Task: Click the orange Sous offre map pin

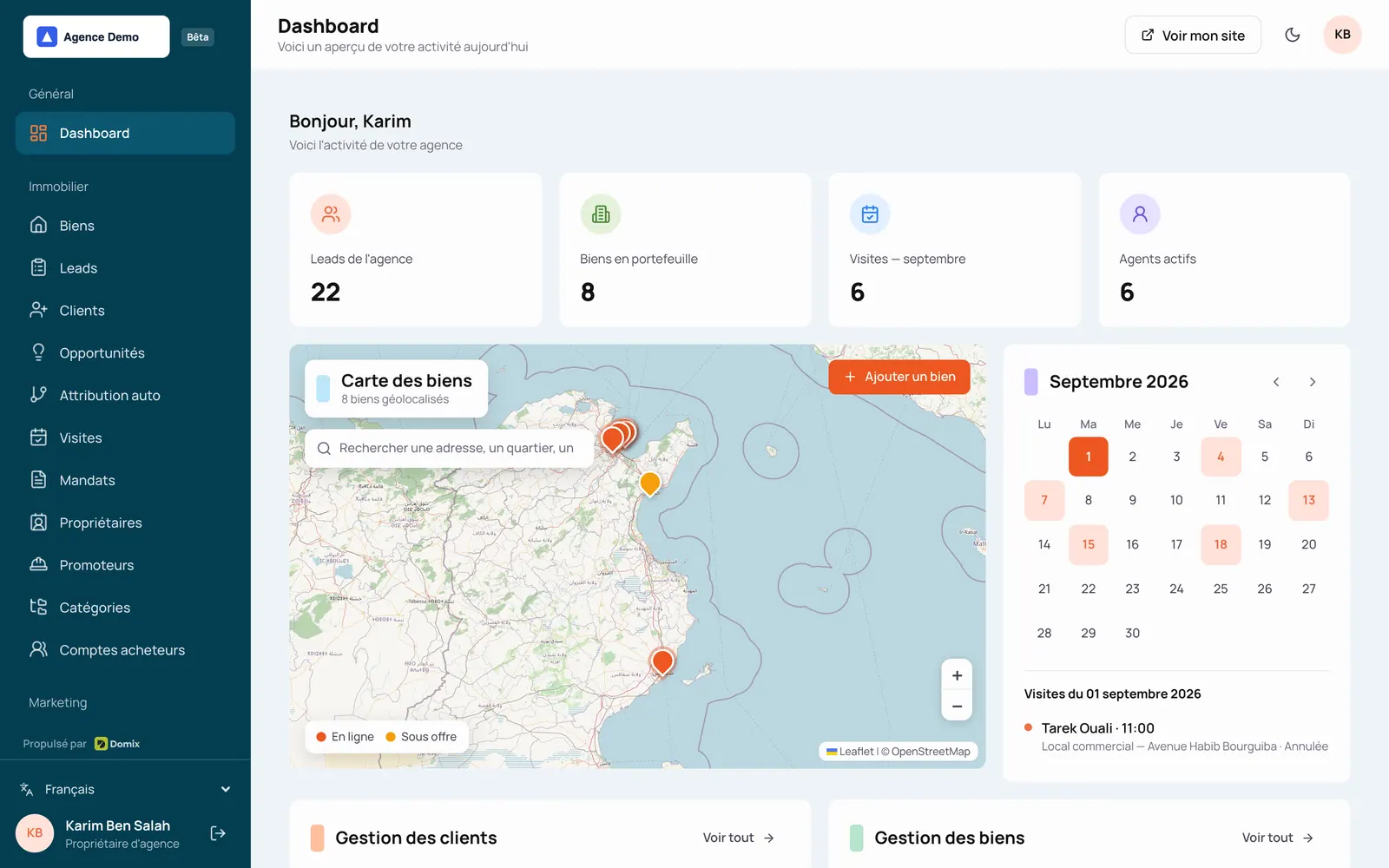Action: pyautogui.click(x=649, y=483)
